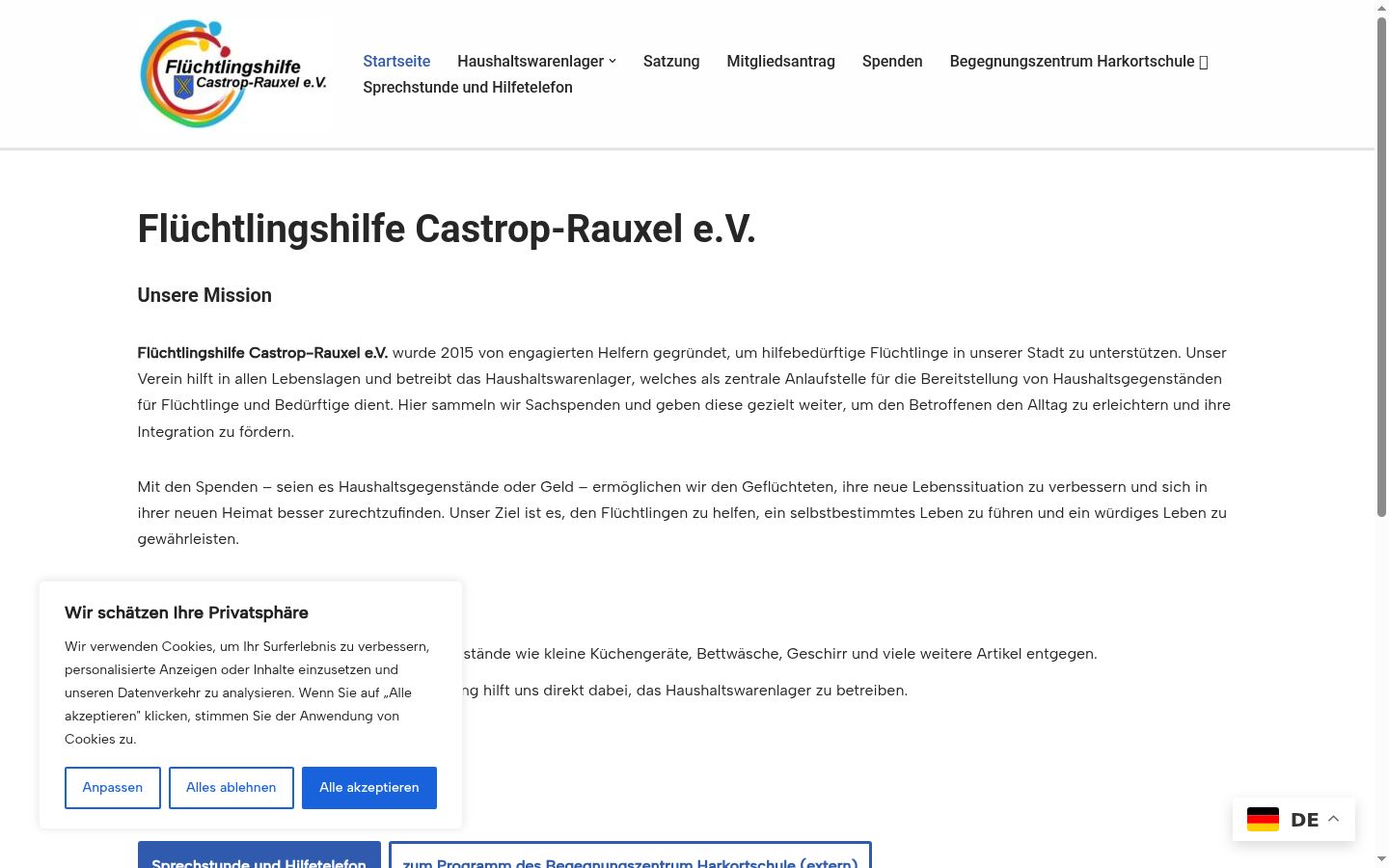Click the blue Sprechstunde und Hilfetelefon button

tap(259, 855)
